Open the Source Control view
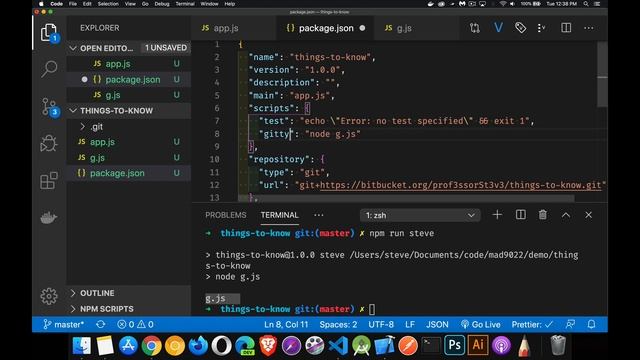This screenshot has width=640, height=360. click(x=49, y=107)
